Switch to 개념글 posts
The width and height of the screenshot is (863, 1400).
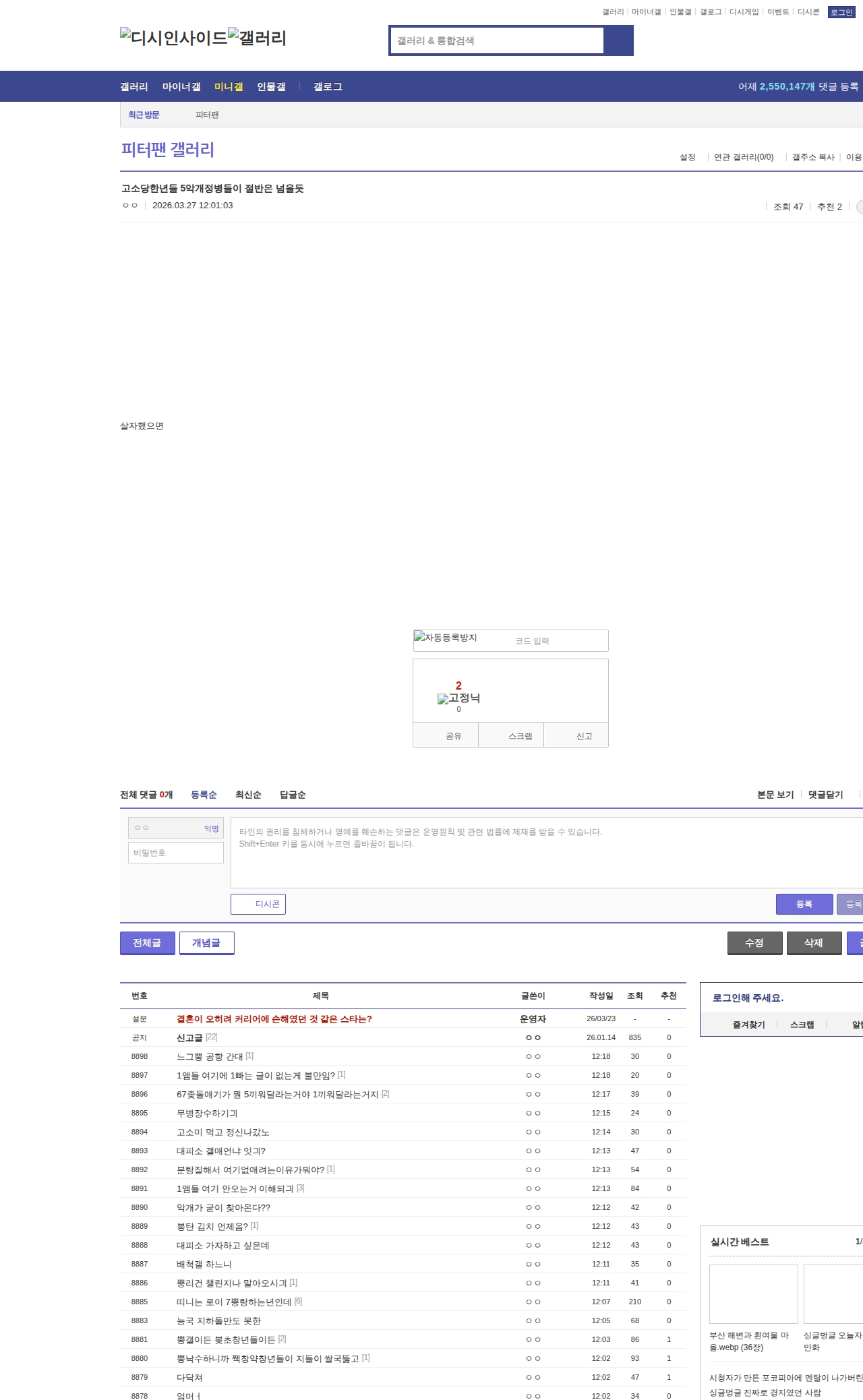(207, 943)
